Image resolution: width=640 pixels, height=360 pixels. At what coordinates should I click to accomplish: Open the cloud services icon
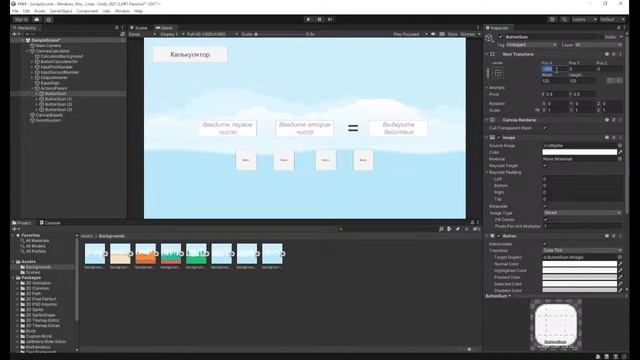(37, 20)
